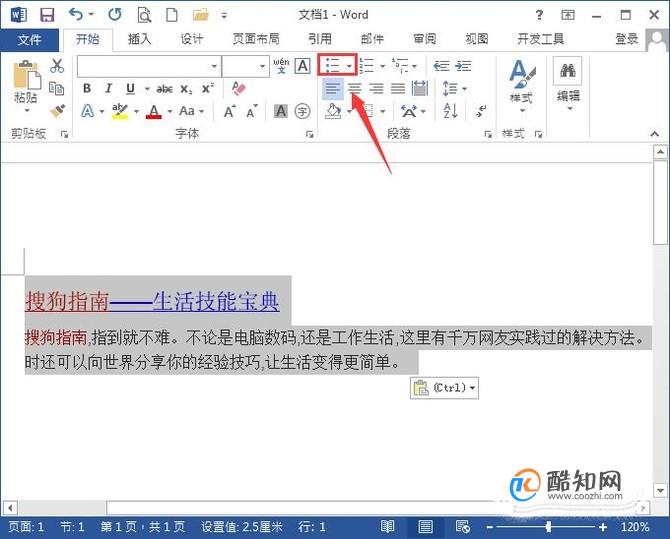Apply the yellow text highlight color
The height and width of the screenshot is (539, 670).
click(x=120, y=112)
